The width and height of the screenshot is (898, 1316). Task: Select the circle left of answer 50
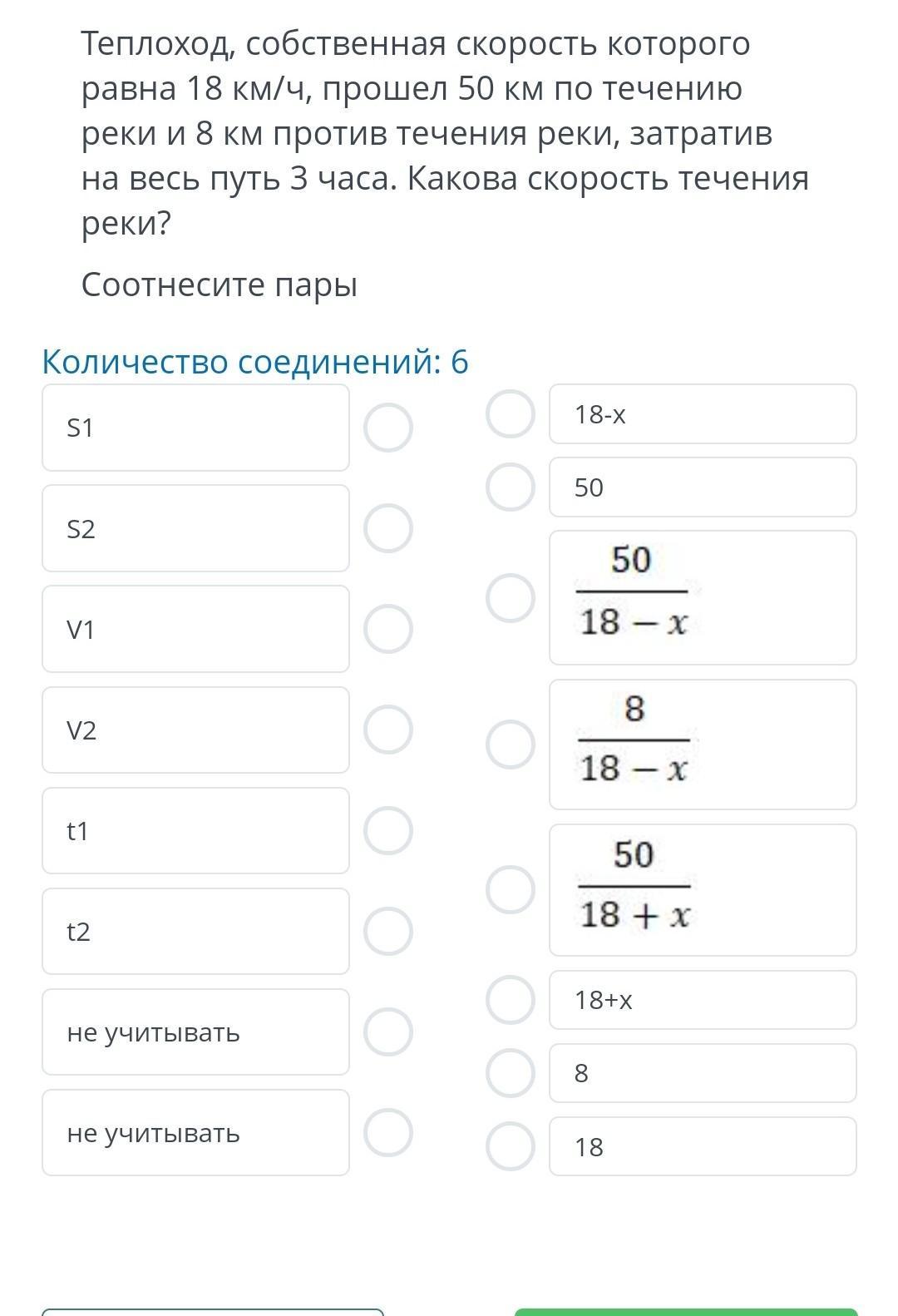pos(510,487)
